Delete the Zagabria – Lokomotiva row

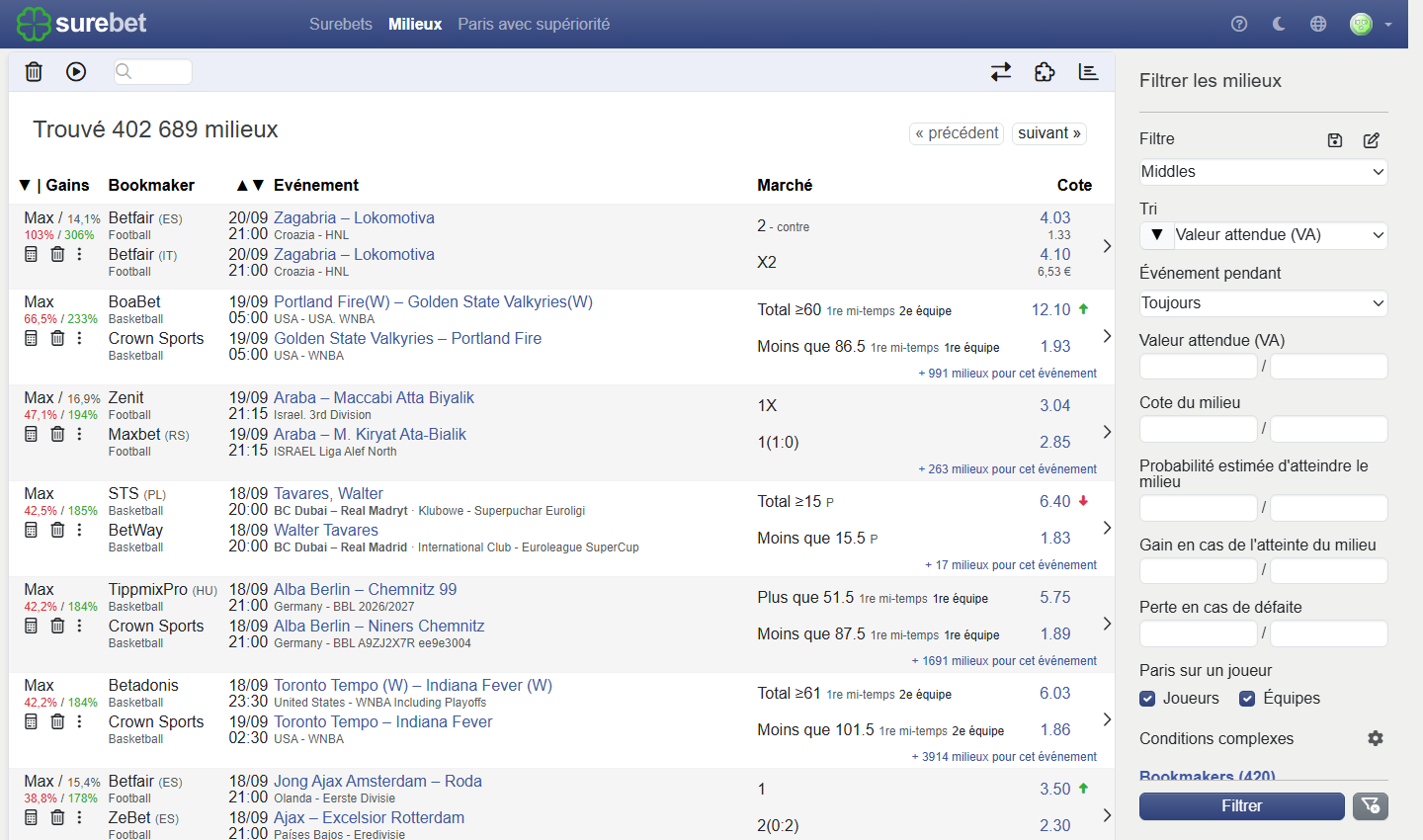57,255
